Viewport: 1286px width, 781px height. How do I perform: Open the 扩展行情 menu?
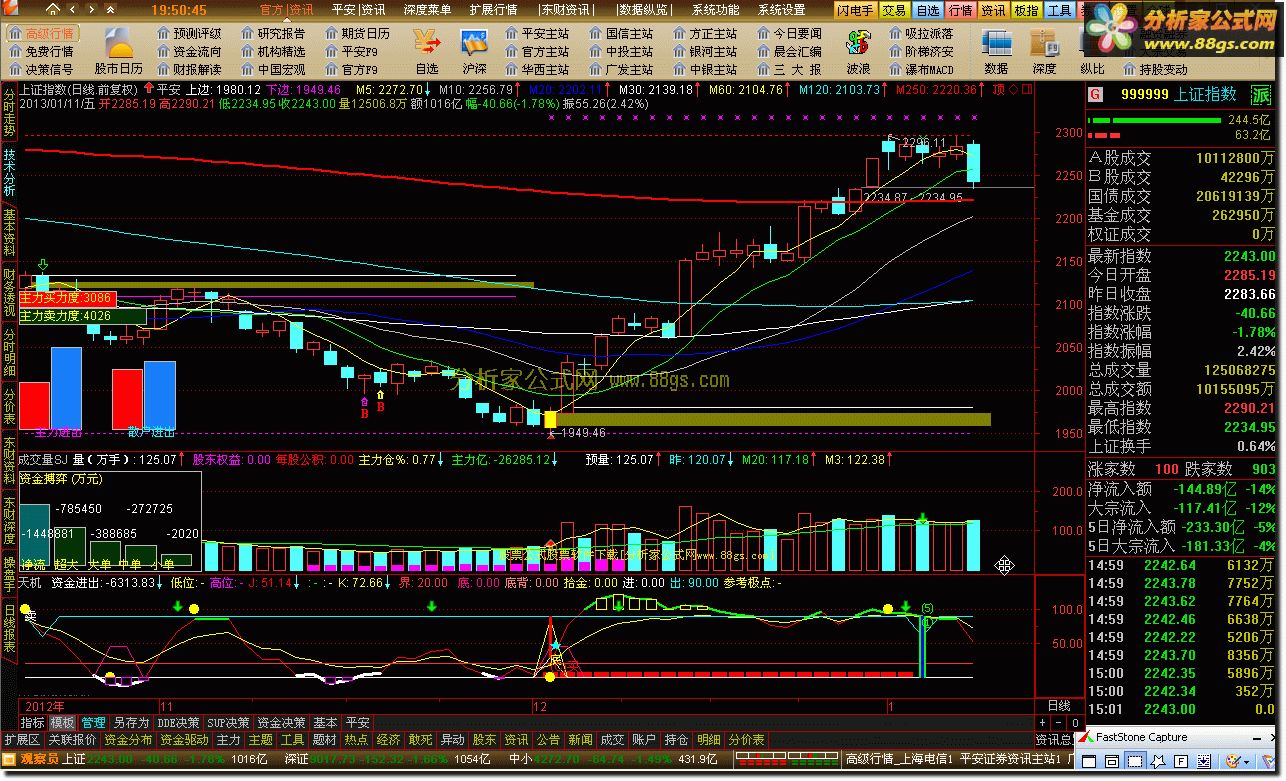pos(493,10)
